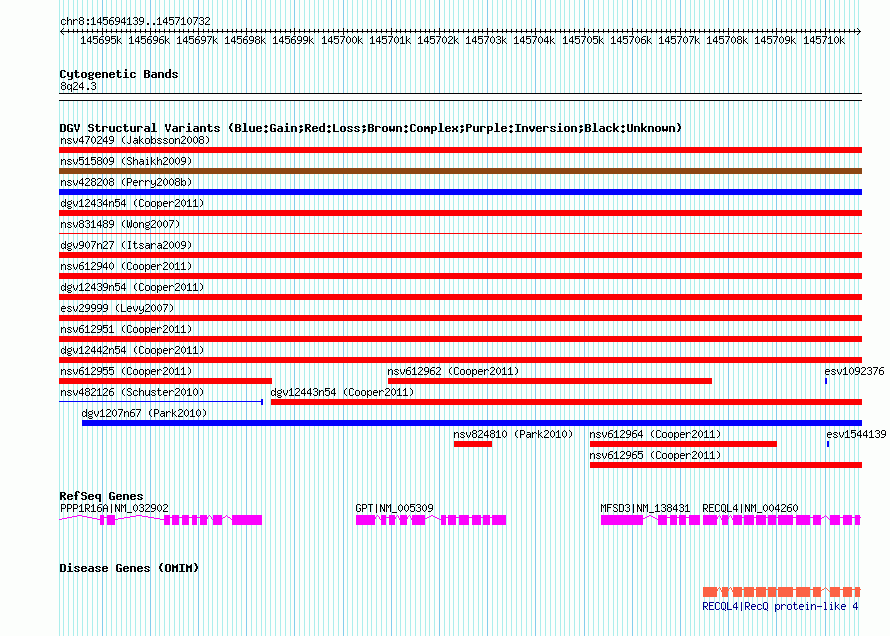This screenshot has height=636, width=890.
Task: Select the blue nsv428208 gain bar
Action: 460,192
